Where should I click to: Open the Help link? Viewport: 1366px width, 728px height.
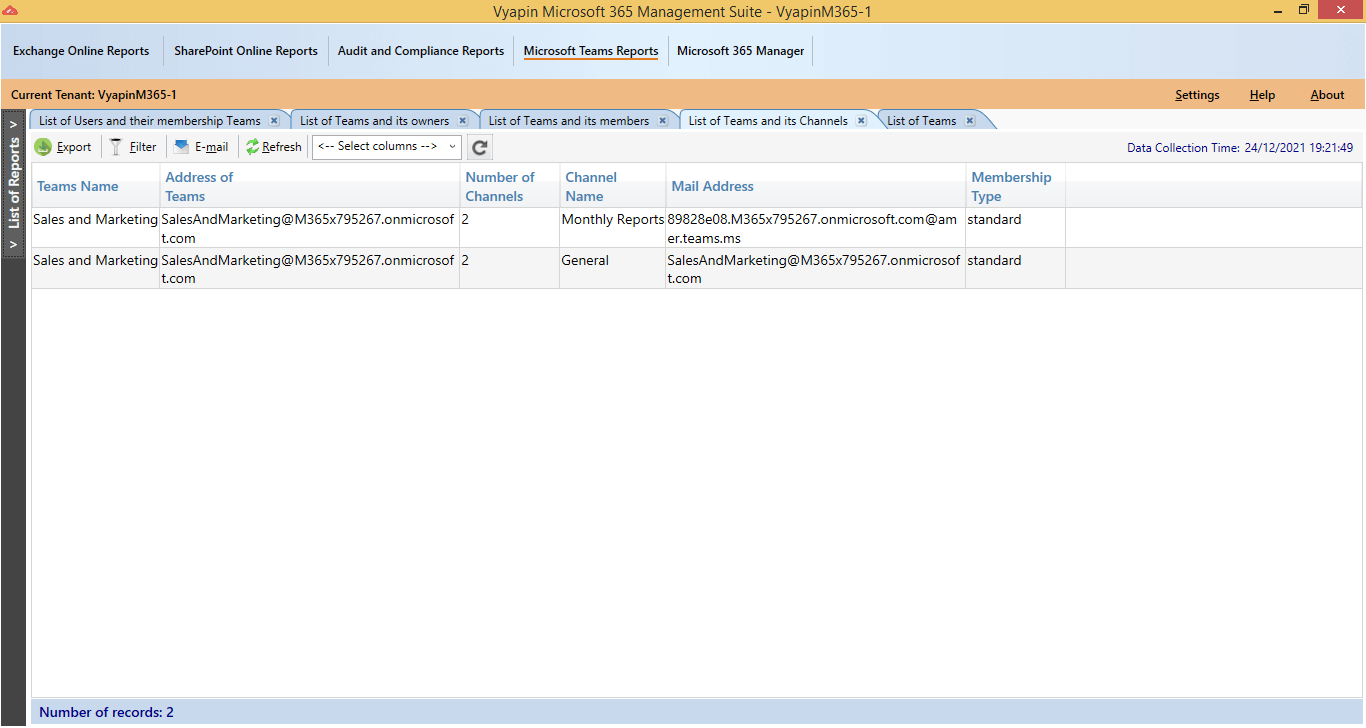coord(1262,95)
